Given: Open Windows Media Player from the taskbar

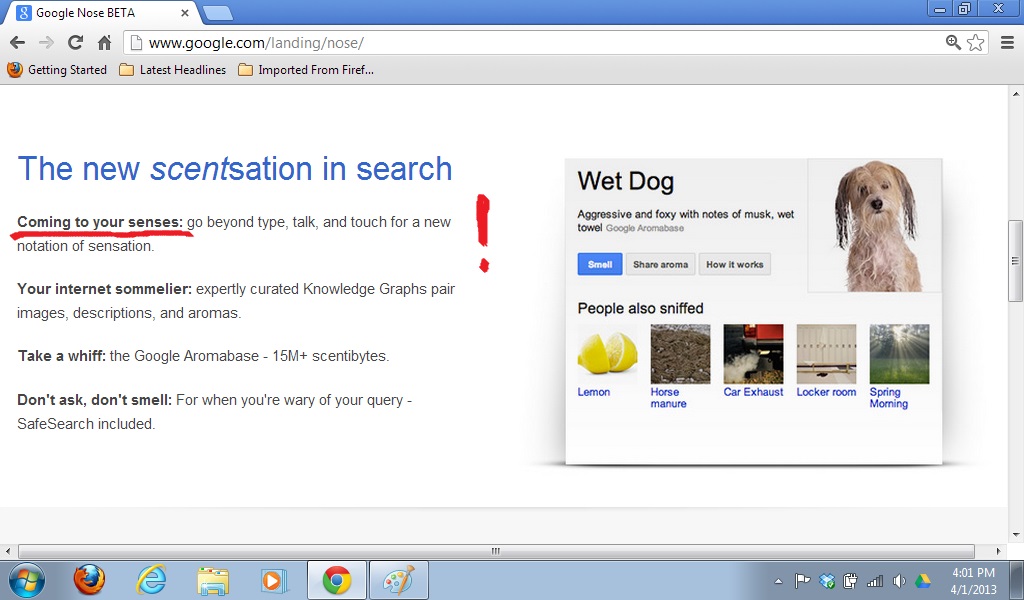Looking at the screenshot, I should tap(275, 580).
